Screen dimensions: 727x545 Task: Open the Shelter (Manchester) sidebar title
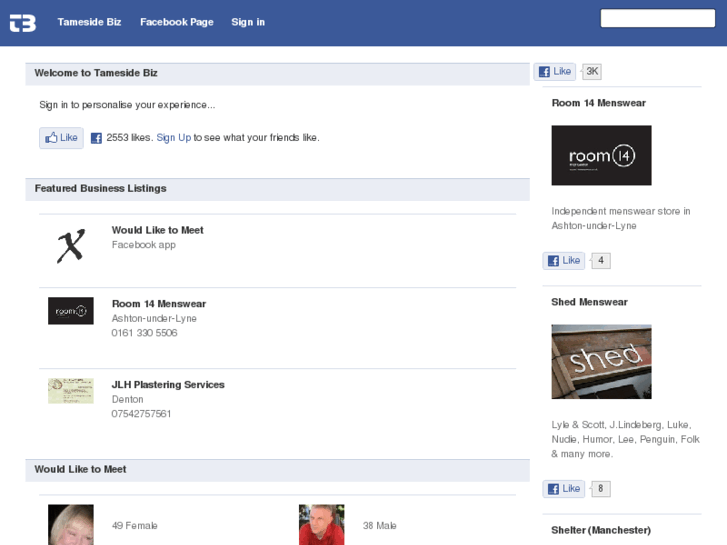coord(601,530)
